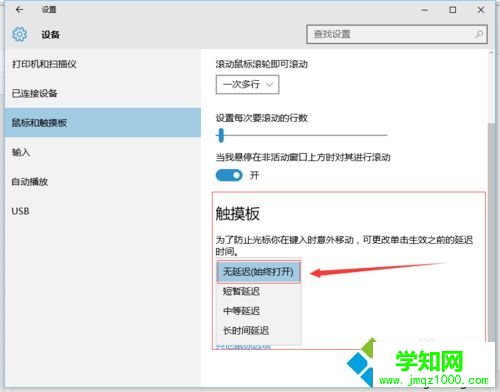Click the scroll-lines slider handle
This screenshot has width=500, height=392.
tap(221, 135)
